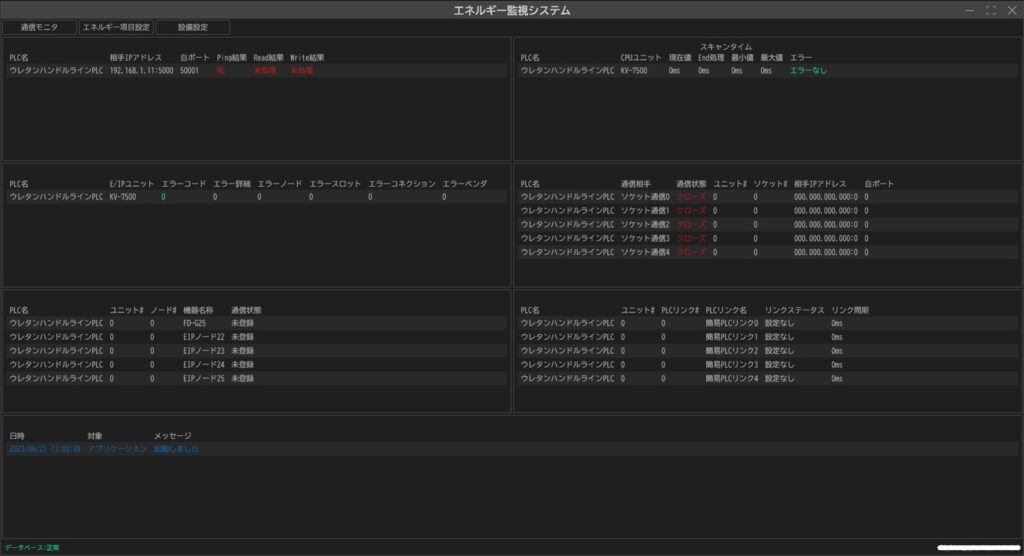This screenshot has width=1024, height=556.
Task: Select the EIPノード25 row
Action: 256,378
